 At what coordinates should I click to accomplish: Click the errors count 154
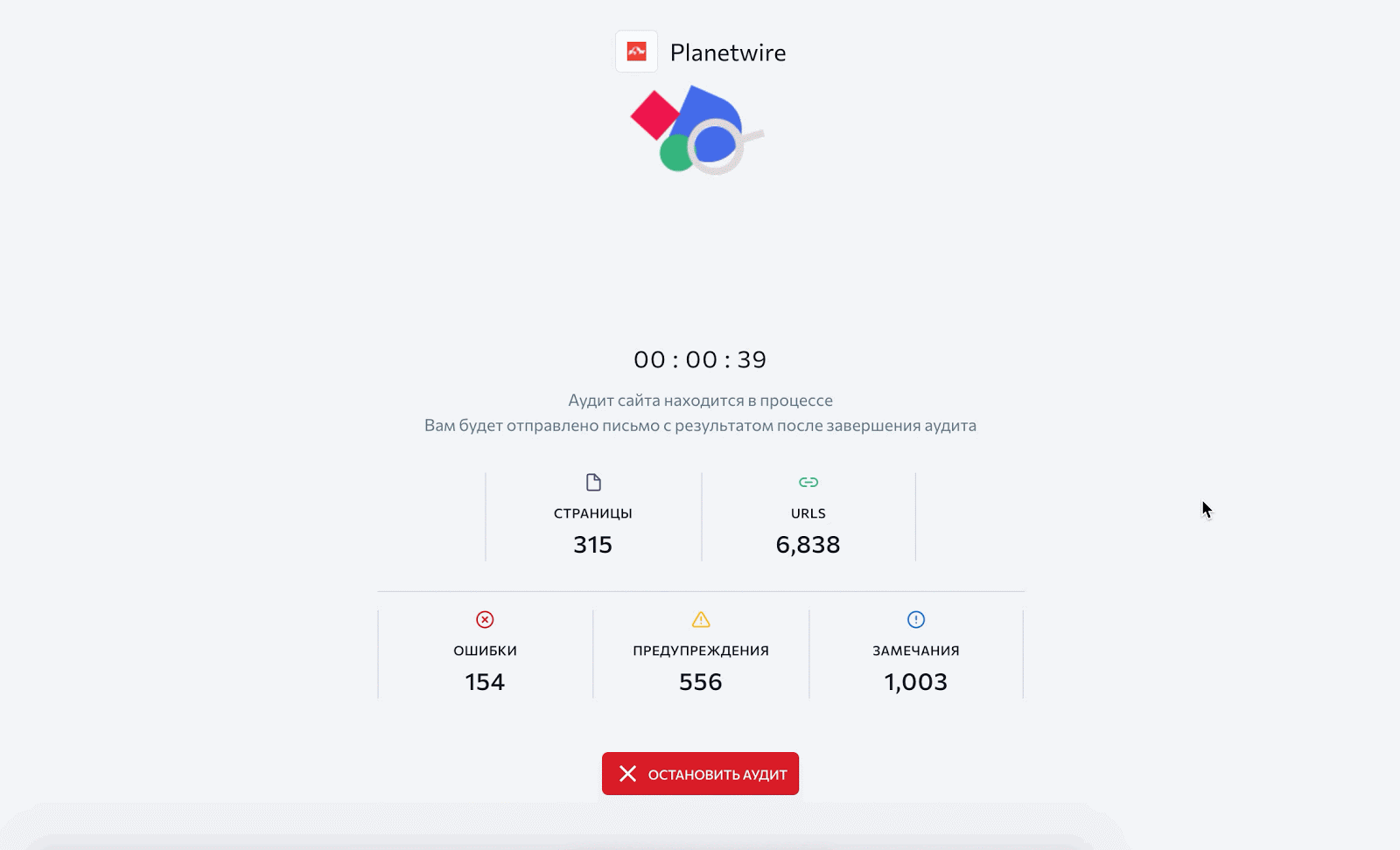coord(485,682)
